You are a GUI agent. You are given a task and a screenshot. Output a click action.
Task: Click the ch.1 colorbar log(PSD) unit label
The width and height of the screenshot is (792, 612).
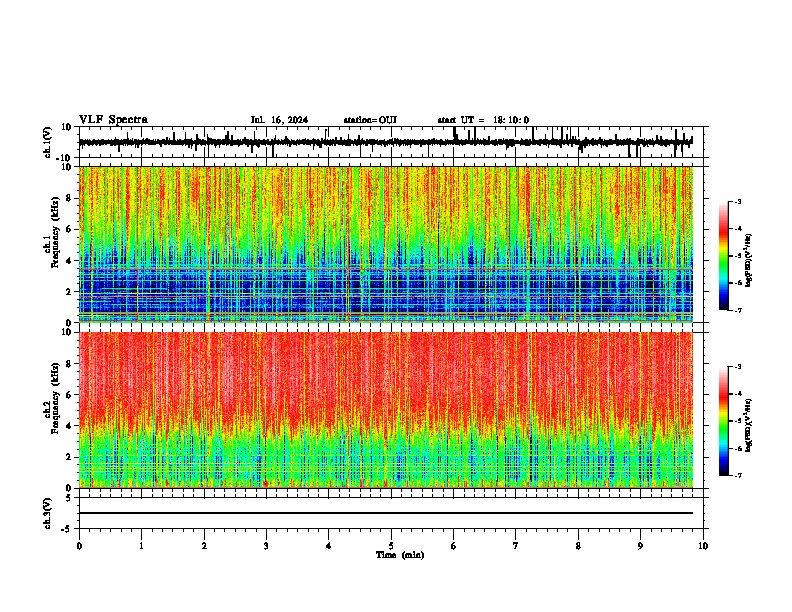pos(749,261)
